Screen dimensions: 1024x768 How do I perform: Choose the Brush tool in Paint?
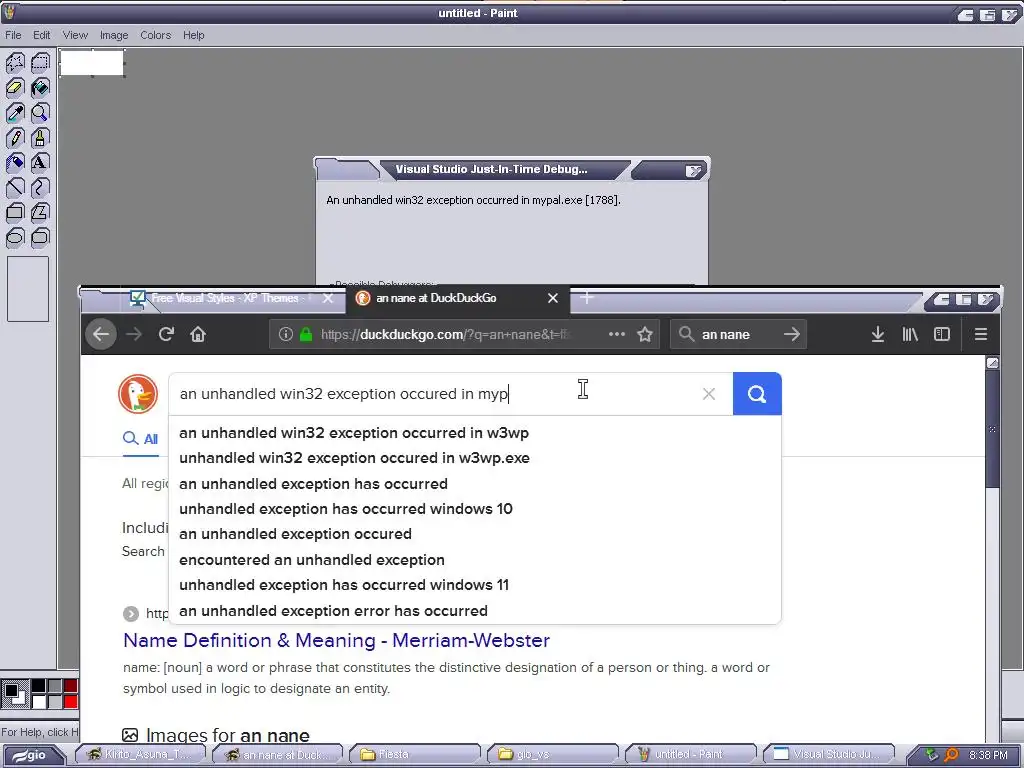pos(40,138)
